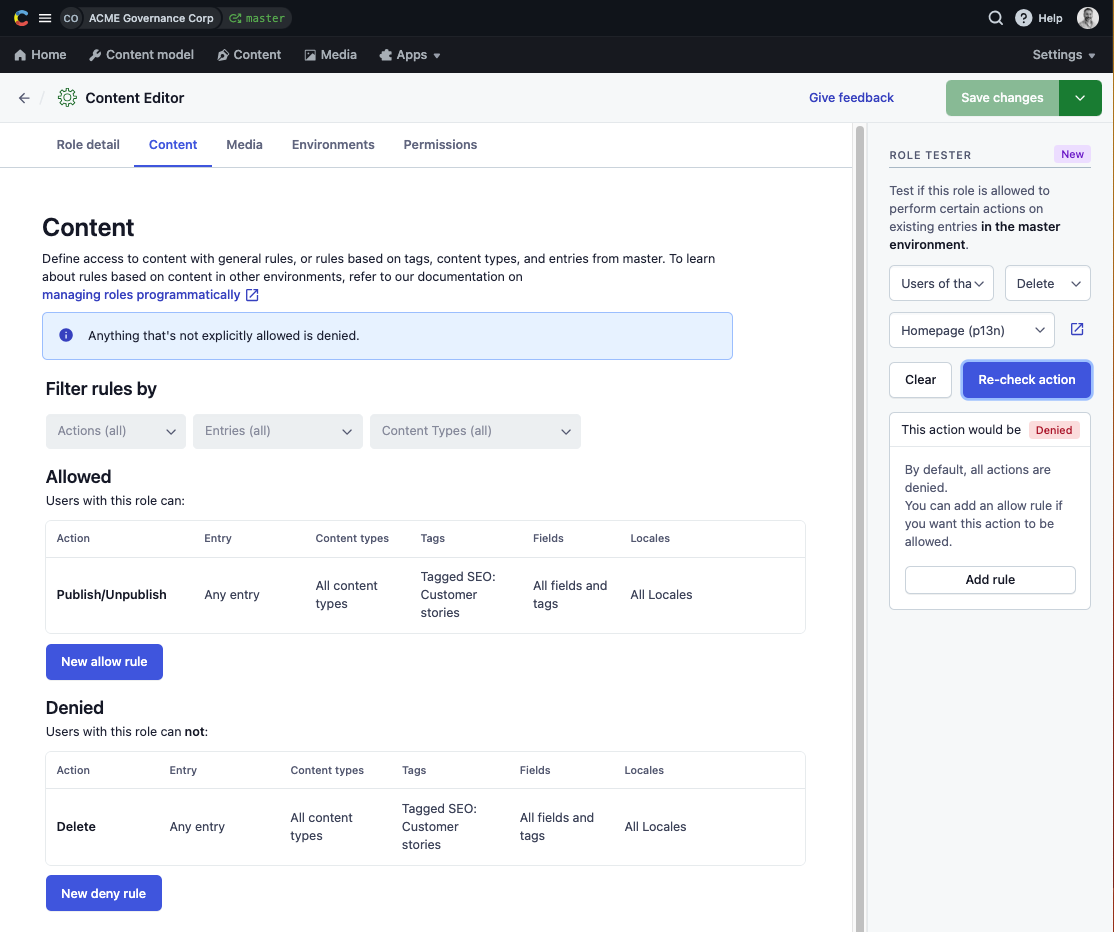Switch to the Environments tab
Viewport: 1114px width, 932px height.
333,144
